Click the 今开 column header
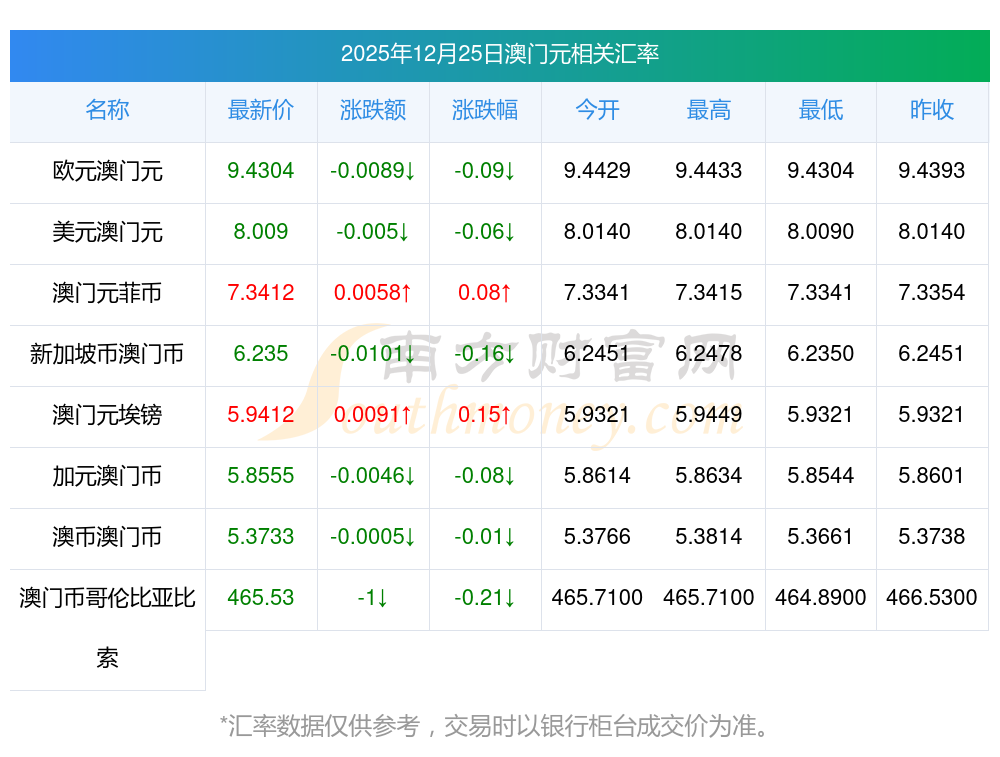 click(597, 111)
